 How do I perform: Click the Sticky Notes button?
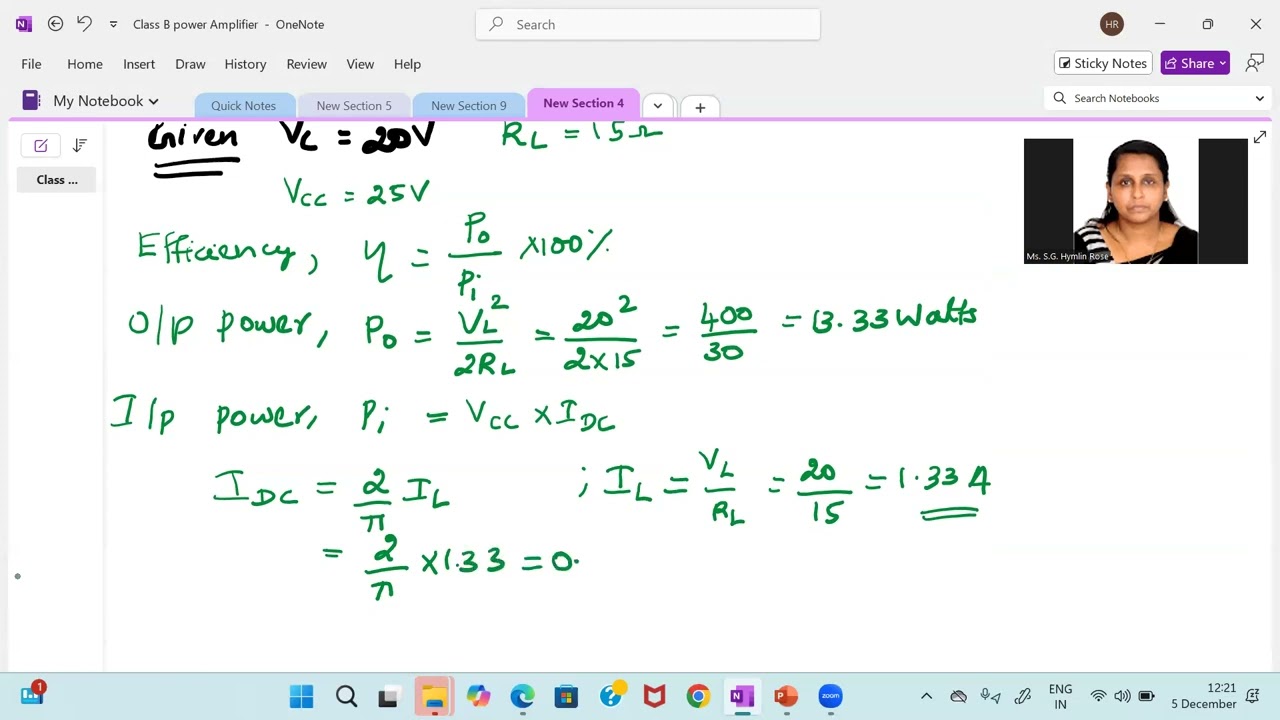point(1103,63)
